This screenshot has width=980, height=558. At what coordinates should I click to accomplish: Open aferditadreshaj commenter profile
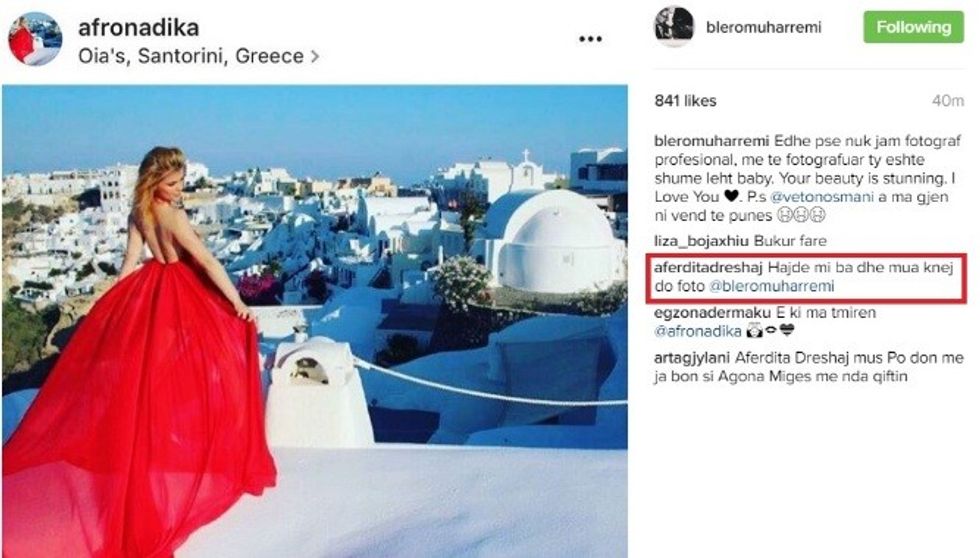tap(708, 267)
